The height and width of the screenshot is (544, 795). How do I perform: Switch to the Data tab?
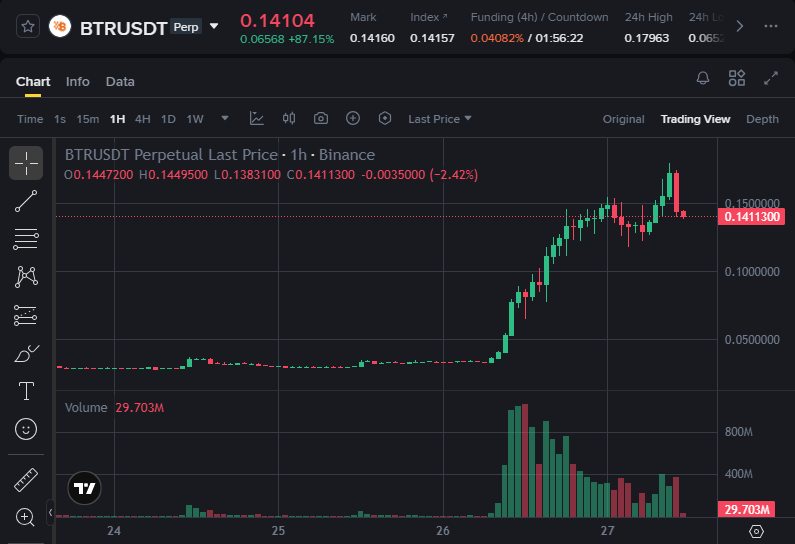(x=120, y=82)
